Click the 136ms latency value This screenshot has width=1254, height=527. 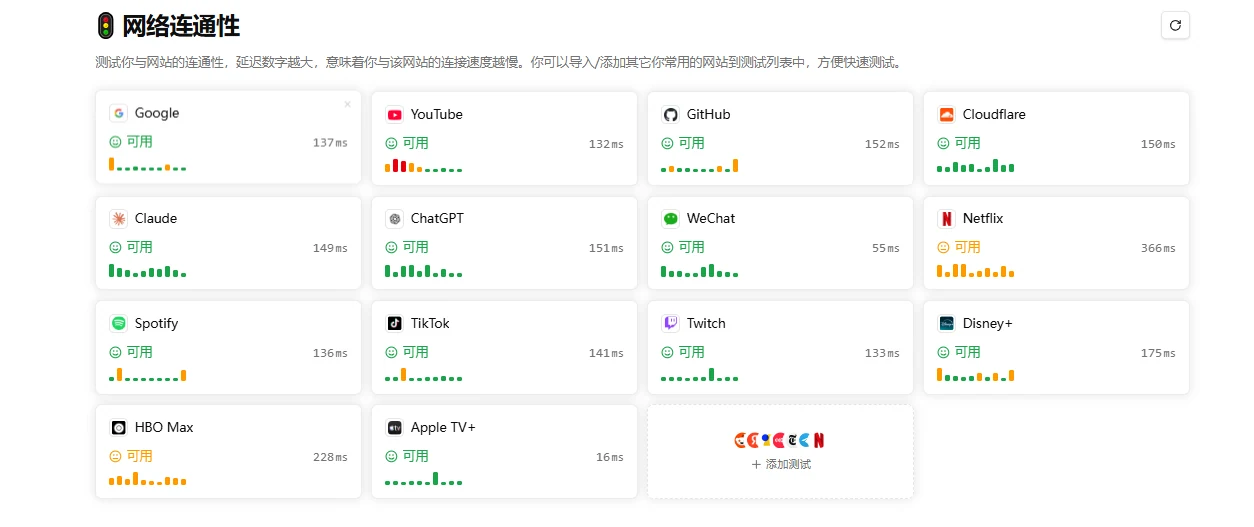pyautogui.click(x=330, y=353)
